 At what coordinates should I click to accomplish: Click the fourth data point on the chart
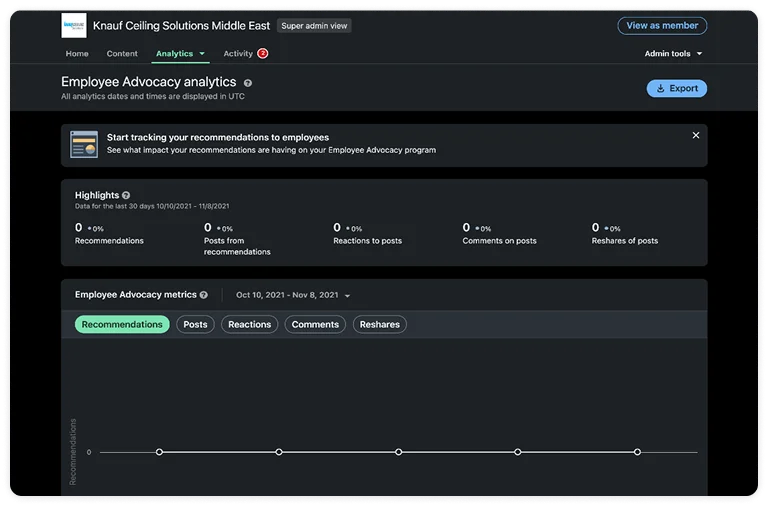pos(518,452)
